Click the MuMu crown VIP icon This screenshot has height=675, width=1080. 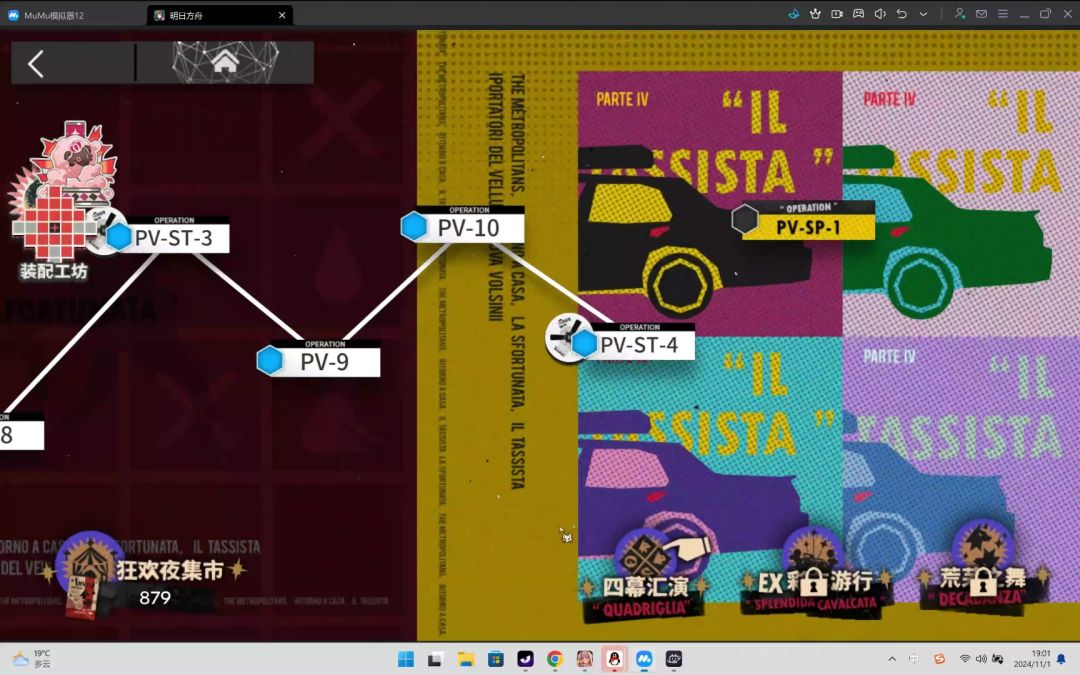coord(816,14)
